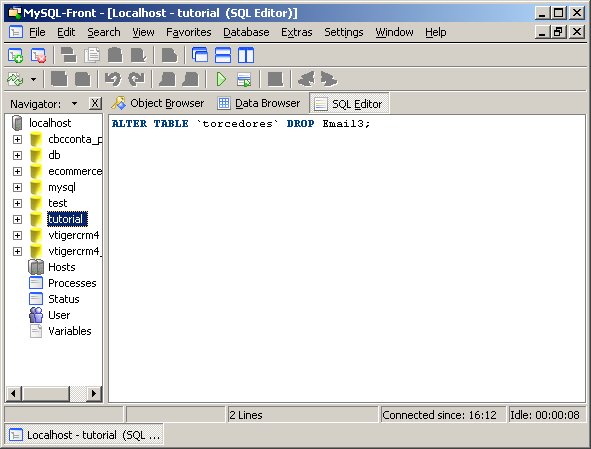This screenshot has width=591, height=449.
Task: Click the run-selection icon beside the play button
Action: pos(244,80)
